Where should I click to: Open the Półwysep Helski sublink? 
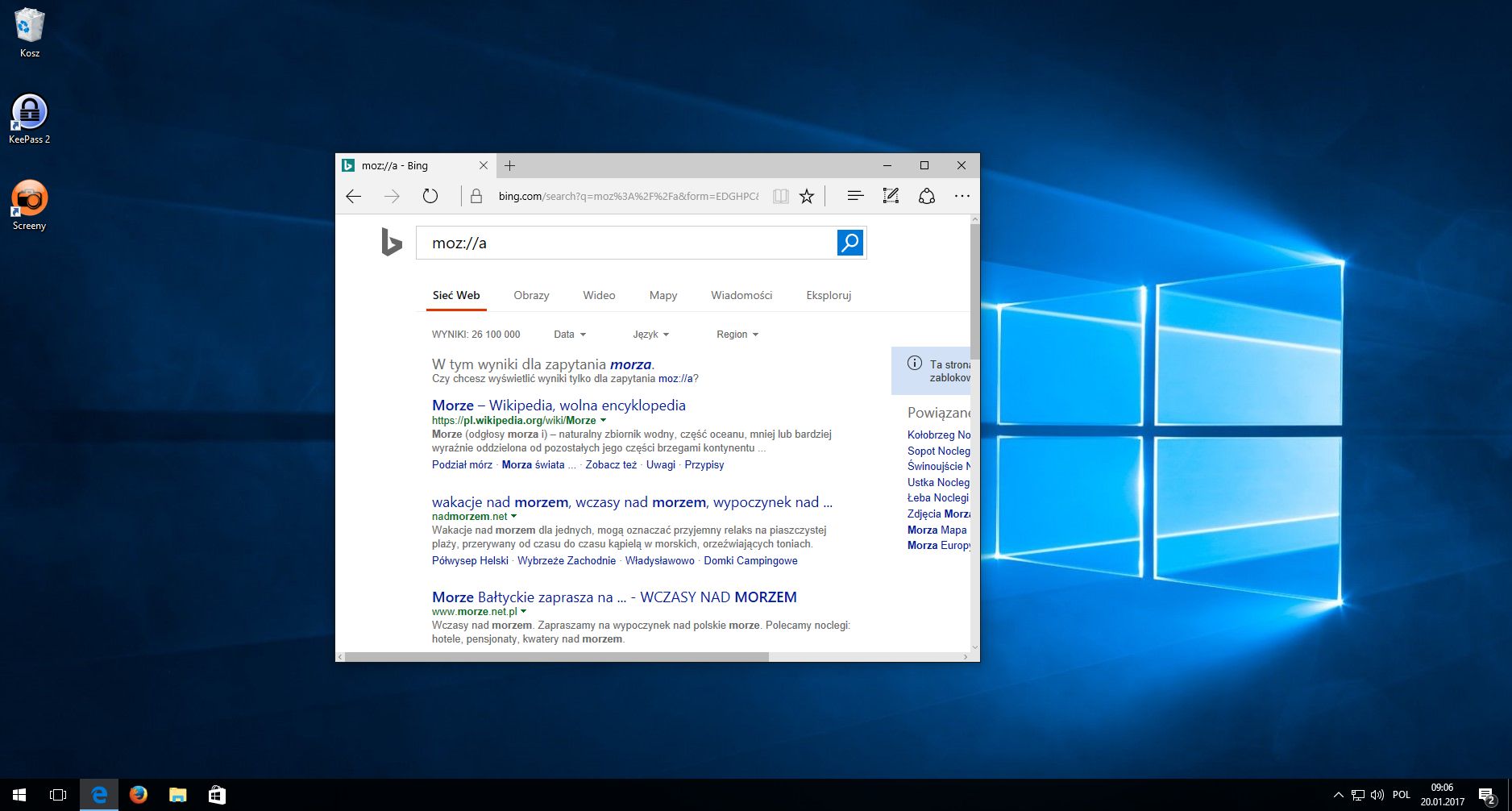pos(470,561)
